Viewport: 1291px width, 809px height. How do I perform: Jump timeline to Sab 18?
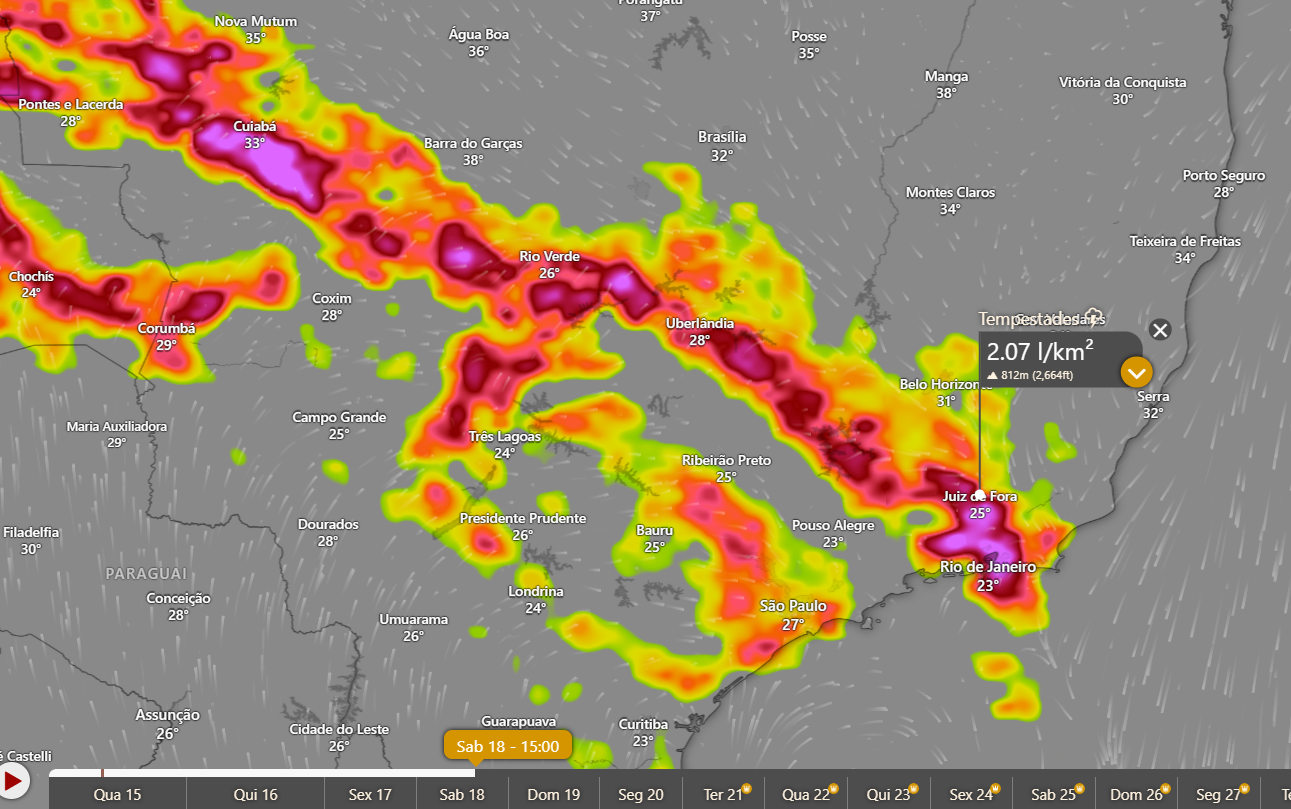click(462, 795)
